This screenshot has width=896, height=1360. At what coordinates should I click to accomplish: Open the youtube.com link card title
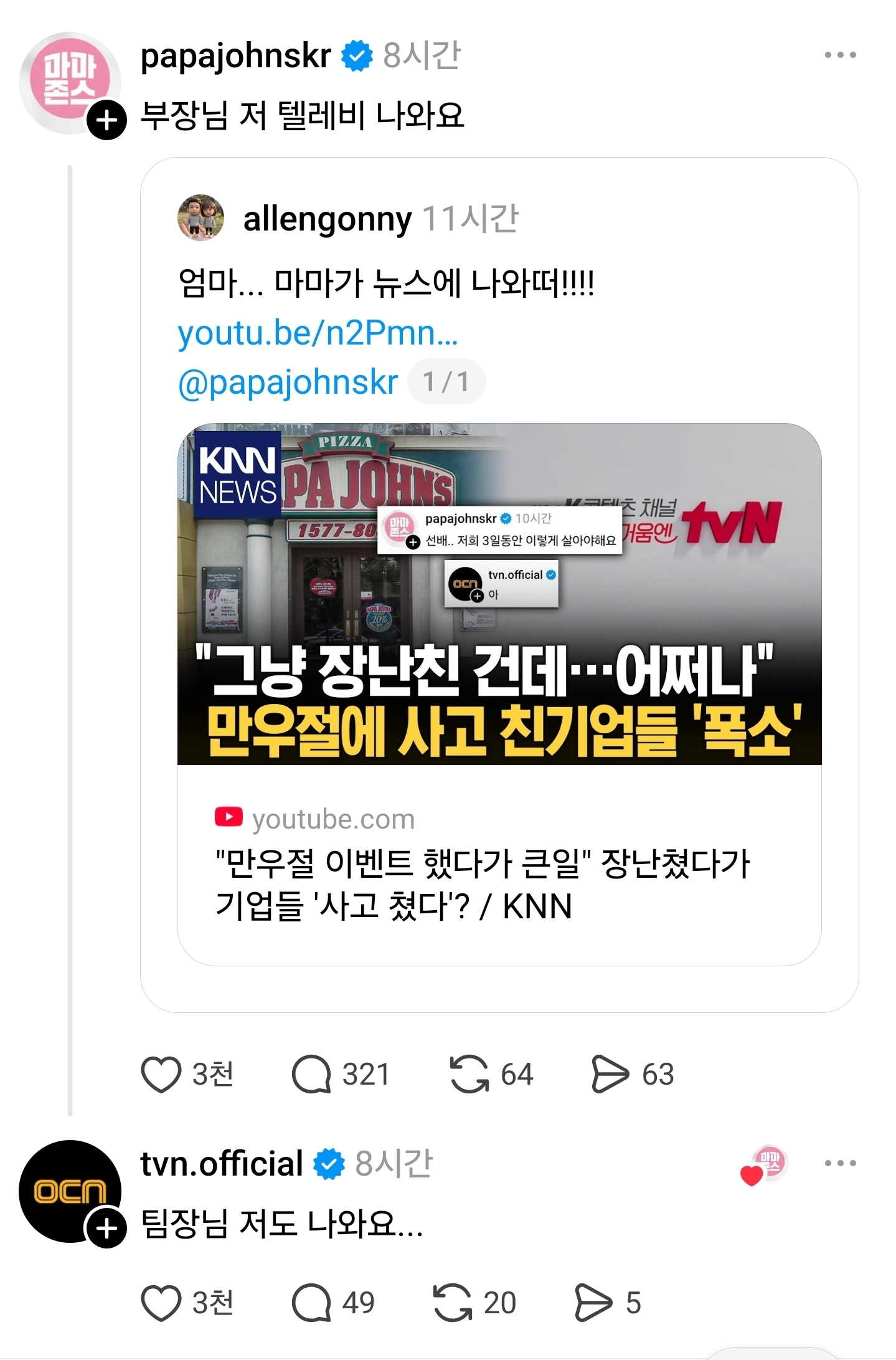click(483, 884)
